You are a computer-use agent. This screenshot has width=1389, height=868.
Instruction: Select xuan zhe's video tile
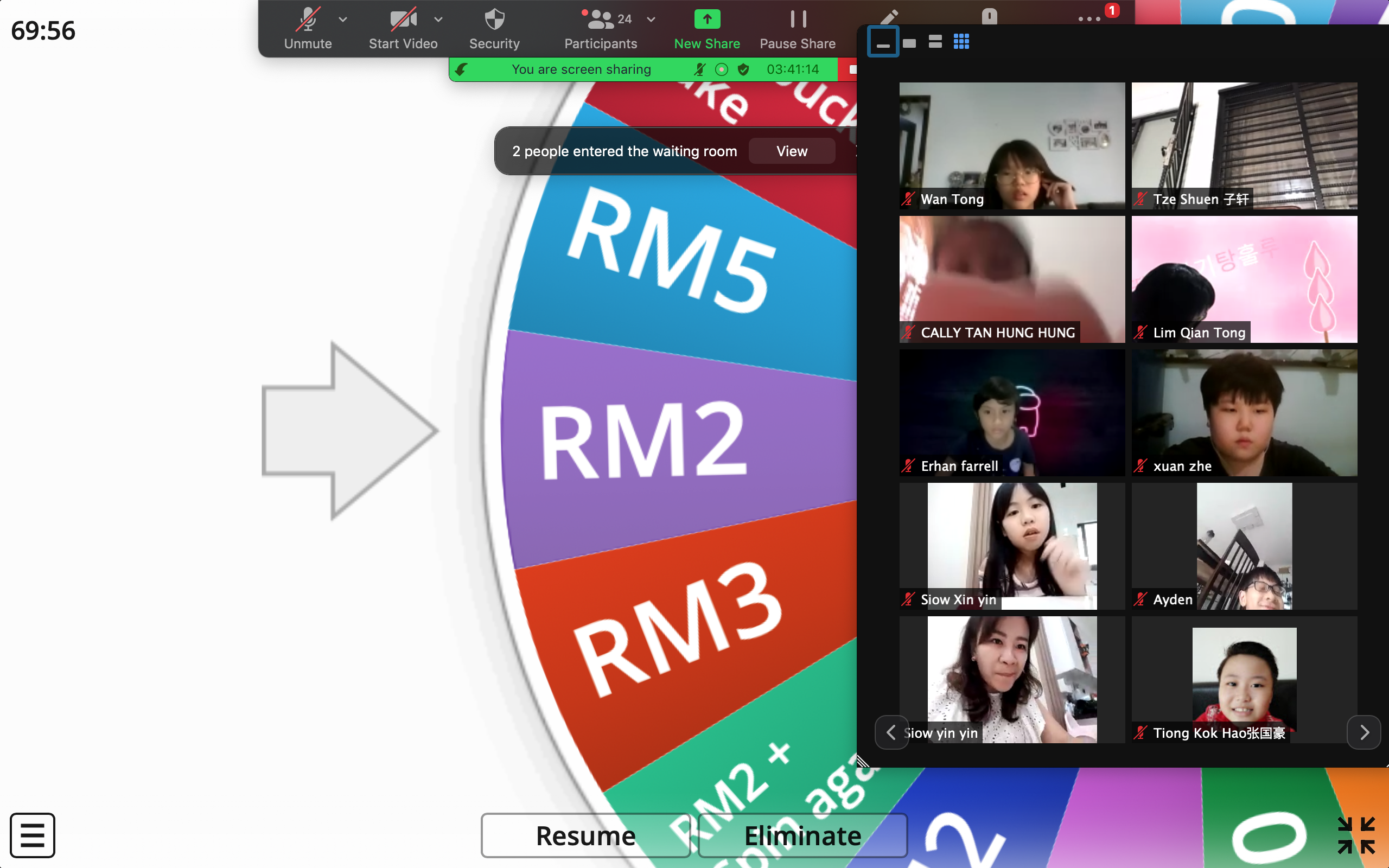(1244, 413)
